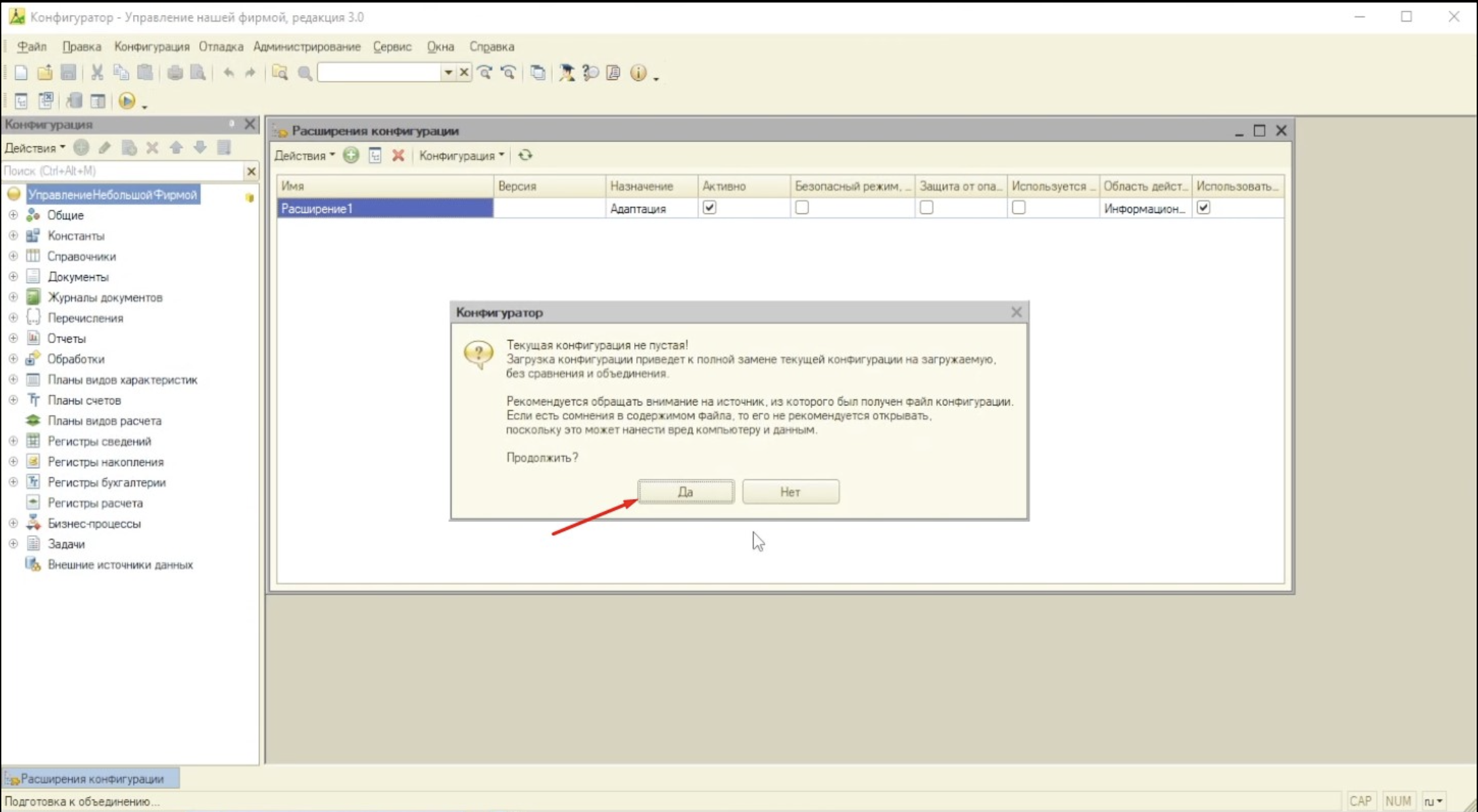Delete extension with red X icon
Screen dimensions: 1478x812
[398, 155]
